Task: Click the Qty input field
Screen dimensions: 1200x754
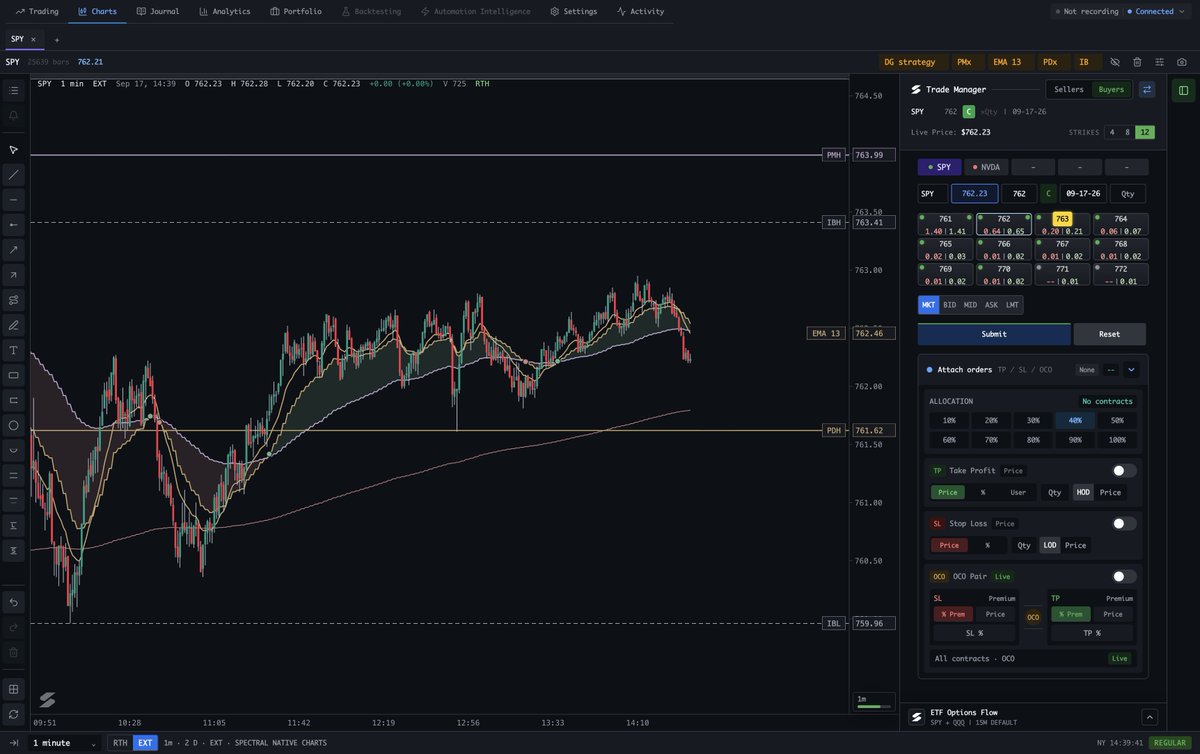Action: click(1128, 193)
